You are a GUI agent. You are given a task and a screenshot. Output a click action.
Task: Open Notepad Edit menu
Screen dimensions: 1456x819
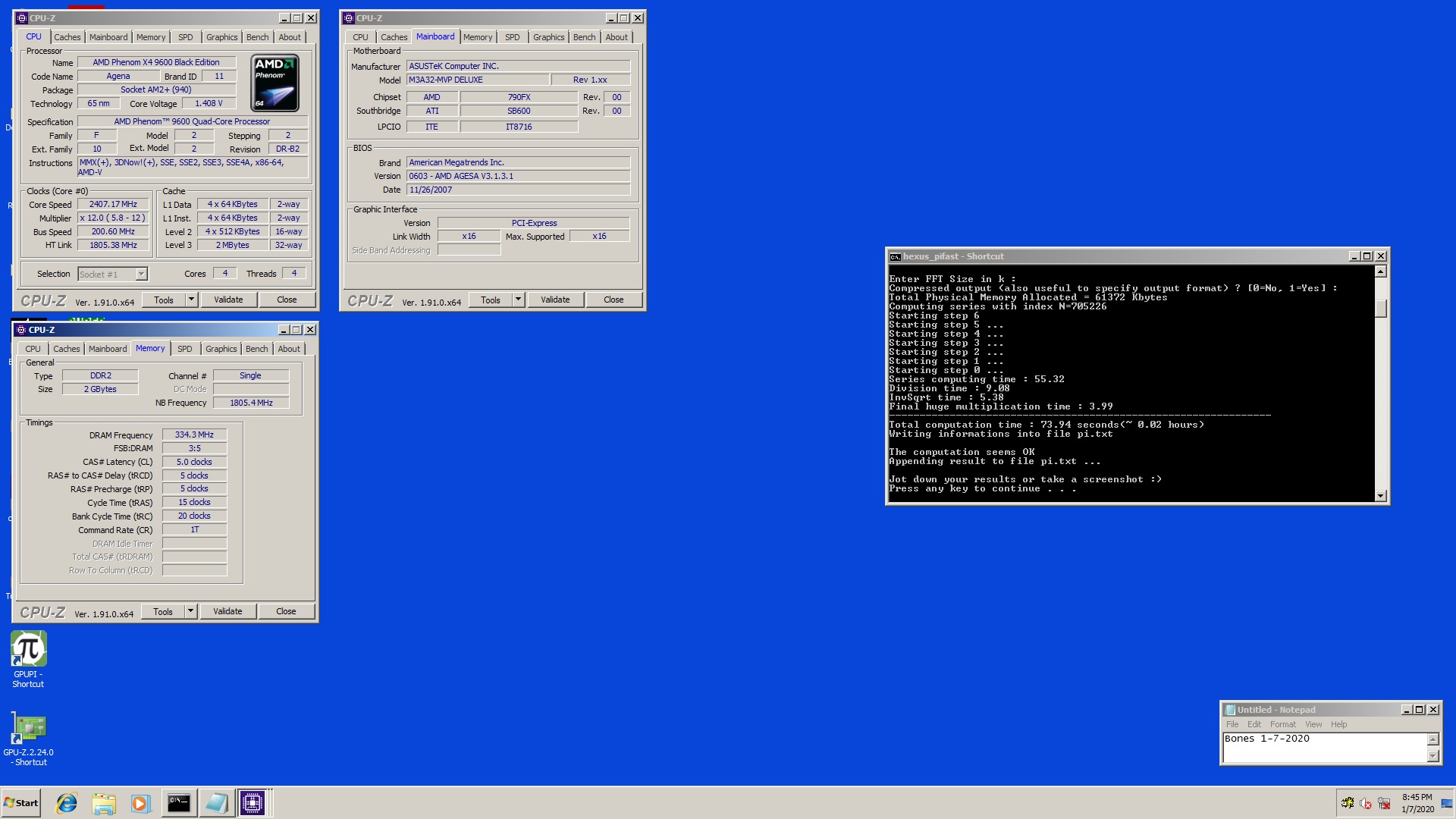(1254, 724)
